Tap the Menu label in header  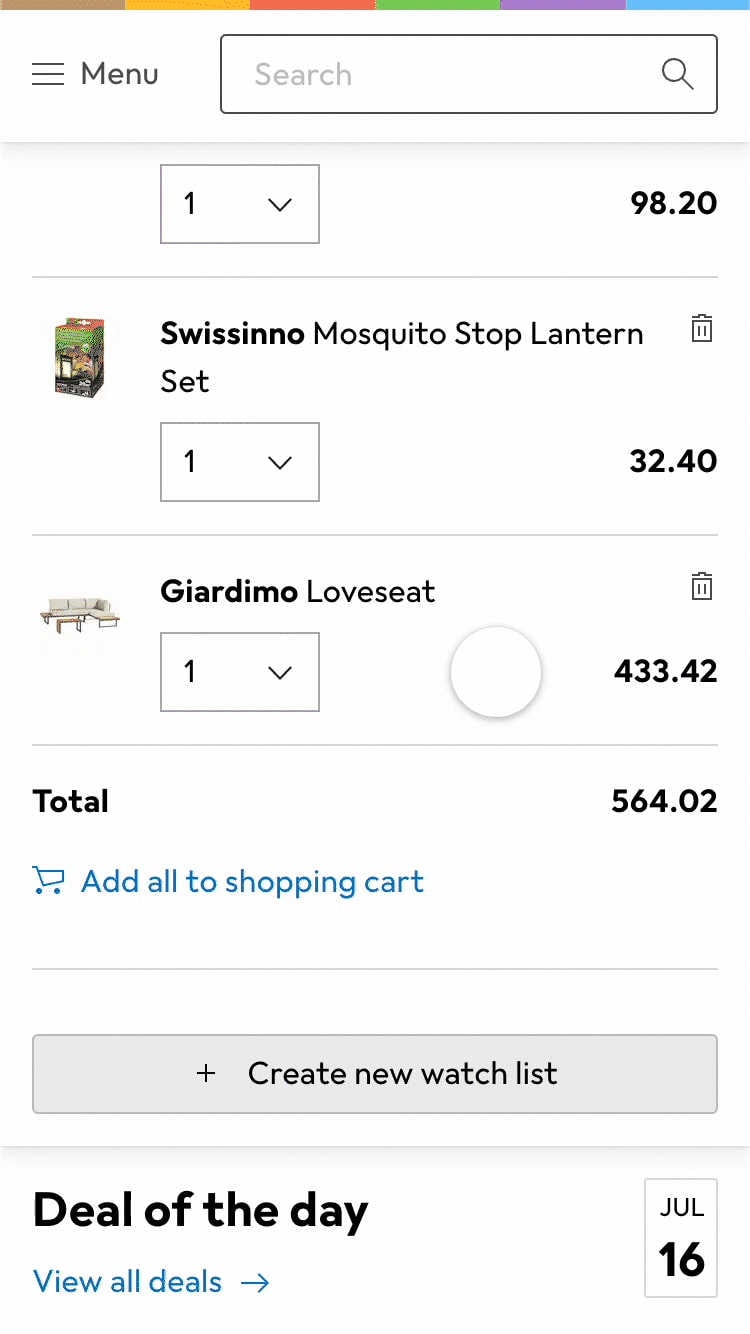pos(119,74)
